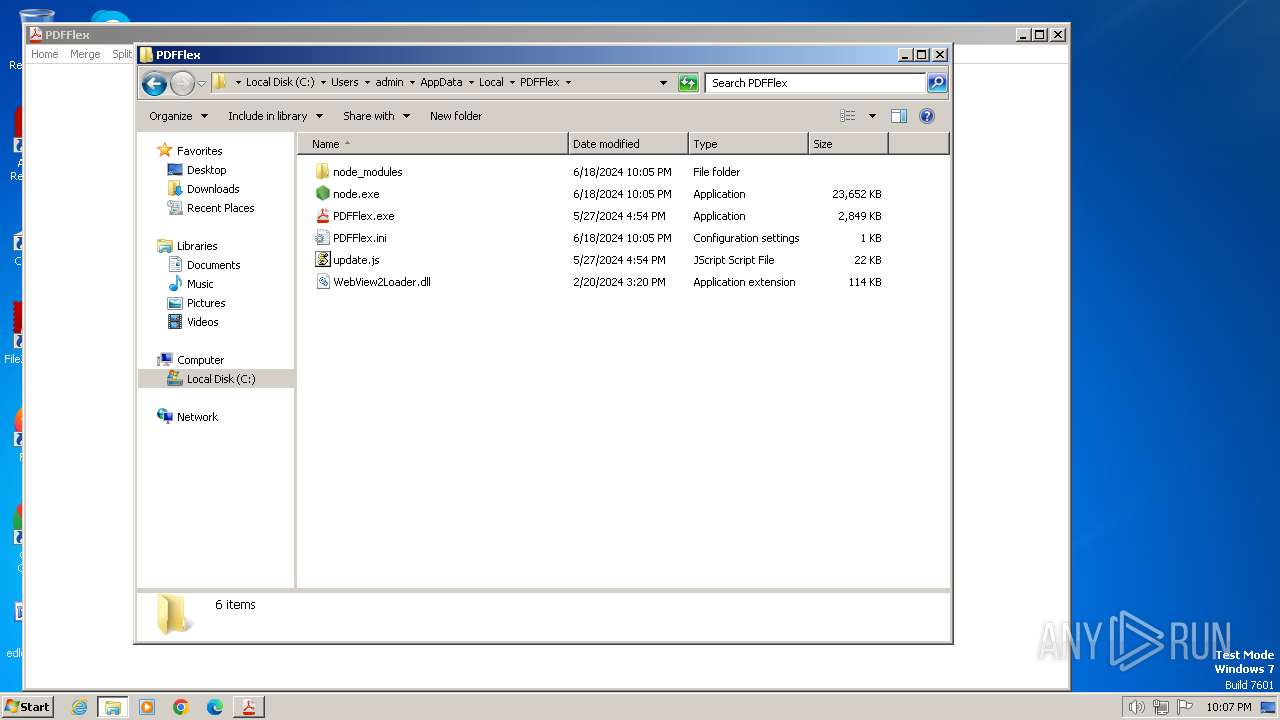Open the Pictures library
1280x720 pixels.
click(206, 303)
